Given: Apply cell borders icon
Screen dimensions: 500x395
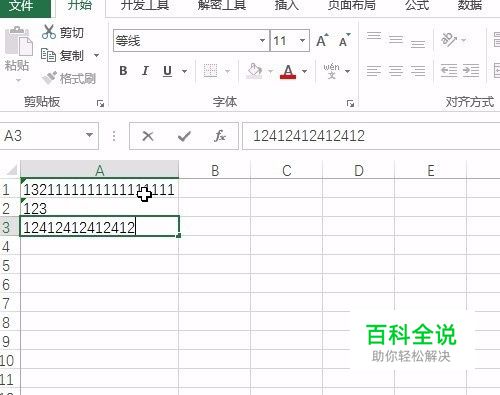Looking at the screenshot, I should tap(210, 71).
